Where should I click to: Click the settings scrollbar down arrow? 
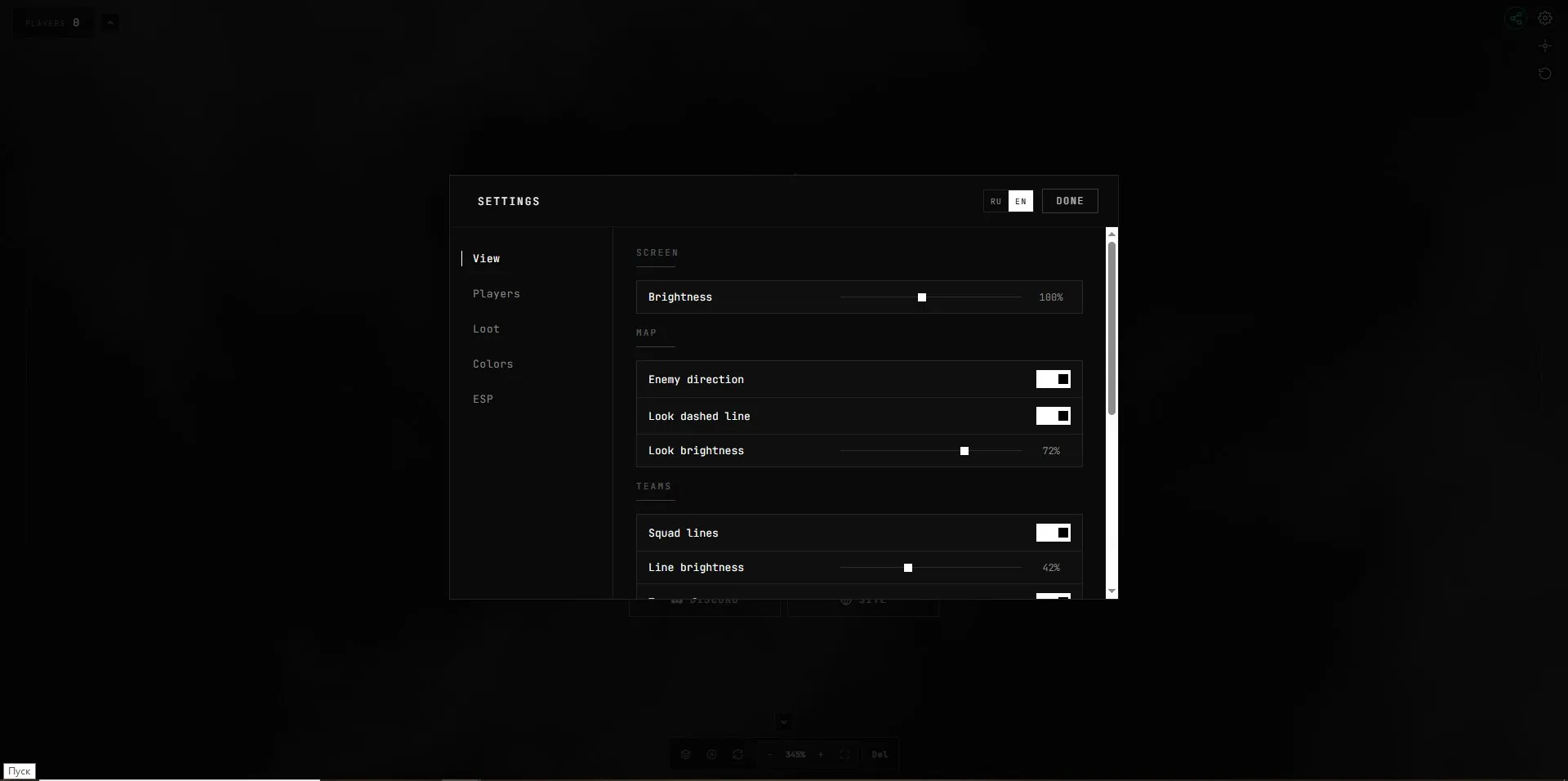click(x=1111, y=591)
